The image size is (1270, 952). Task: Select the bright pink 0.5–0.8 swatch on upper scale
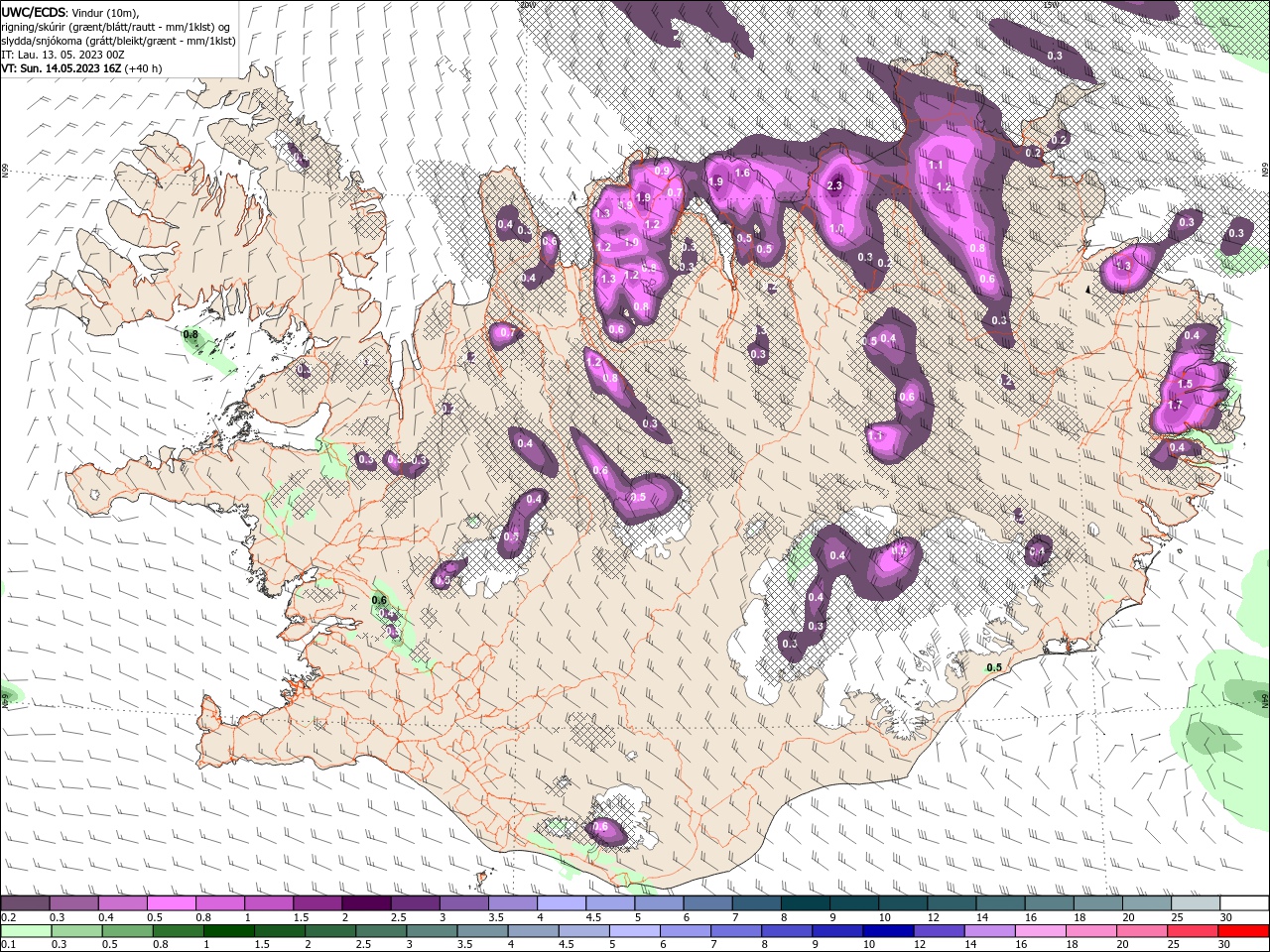[171, 903]
